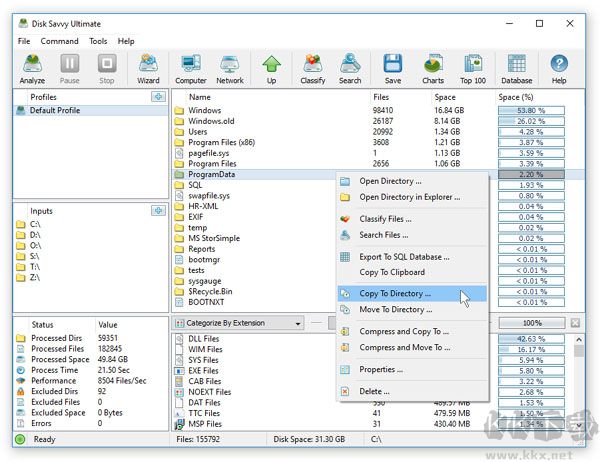Show the Top 100 files
Screen dimensions: 600x462
[473, 69]
